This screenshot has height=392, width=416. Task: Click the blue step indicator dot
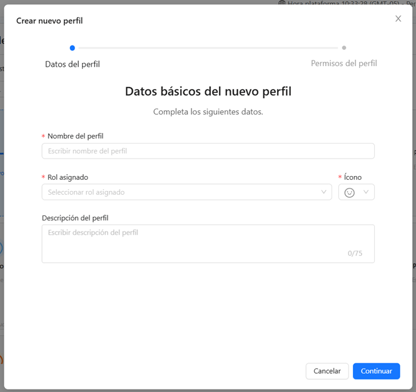pos(72,48)
